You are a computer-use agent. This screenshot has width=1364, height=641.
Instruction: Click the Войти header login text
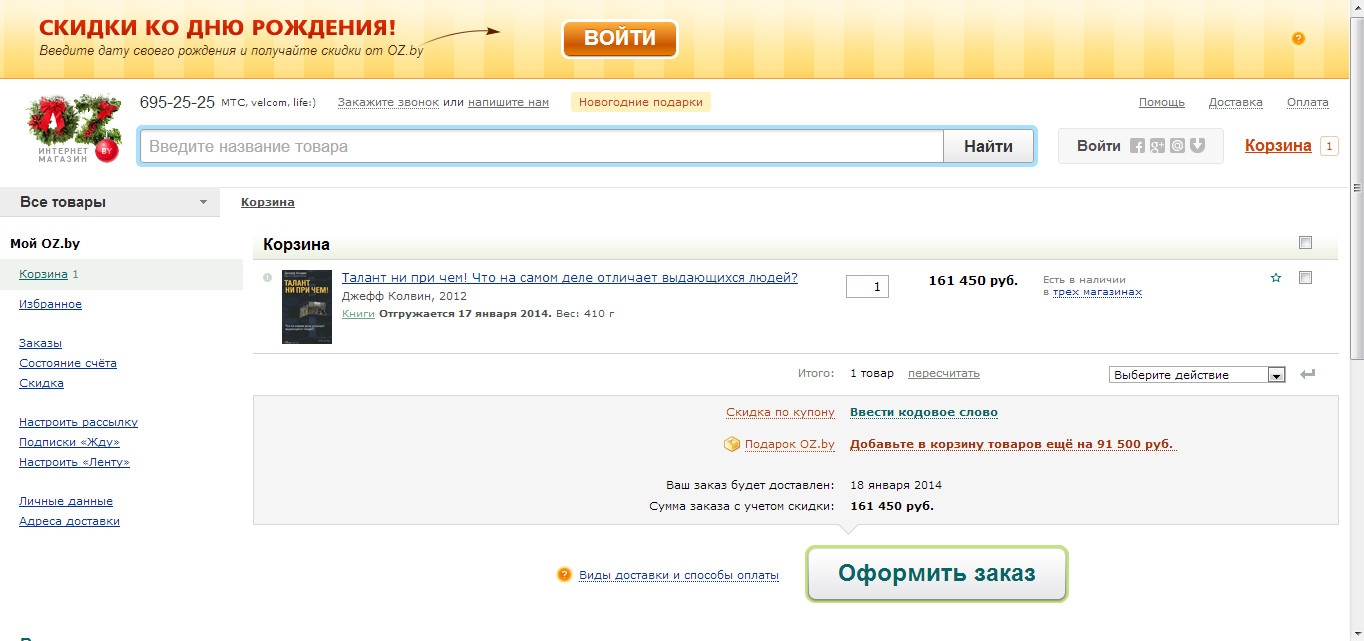(x=1099, y=146)
